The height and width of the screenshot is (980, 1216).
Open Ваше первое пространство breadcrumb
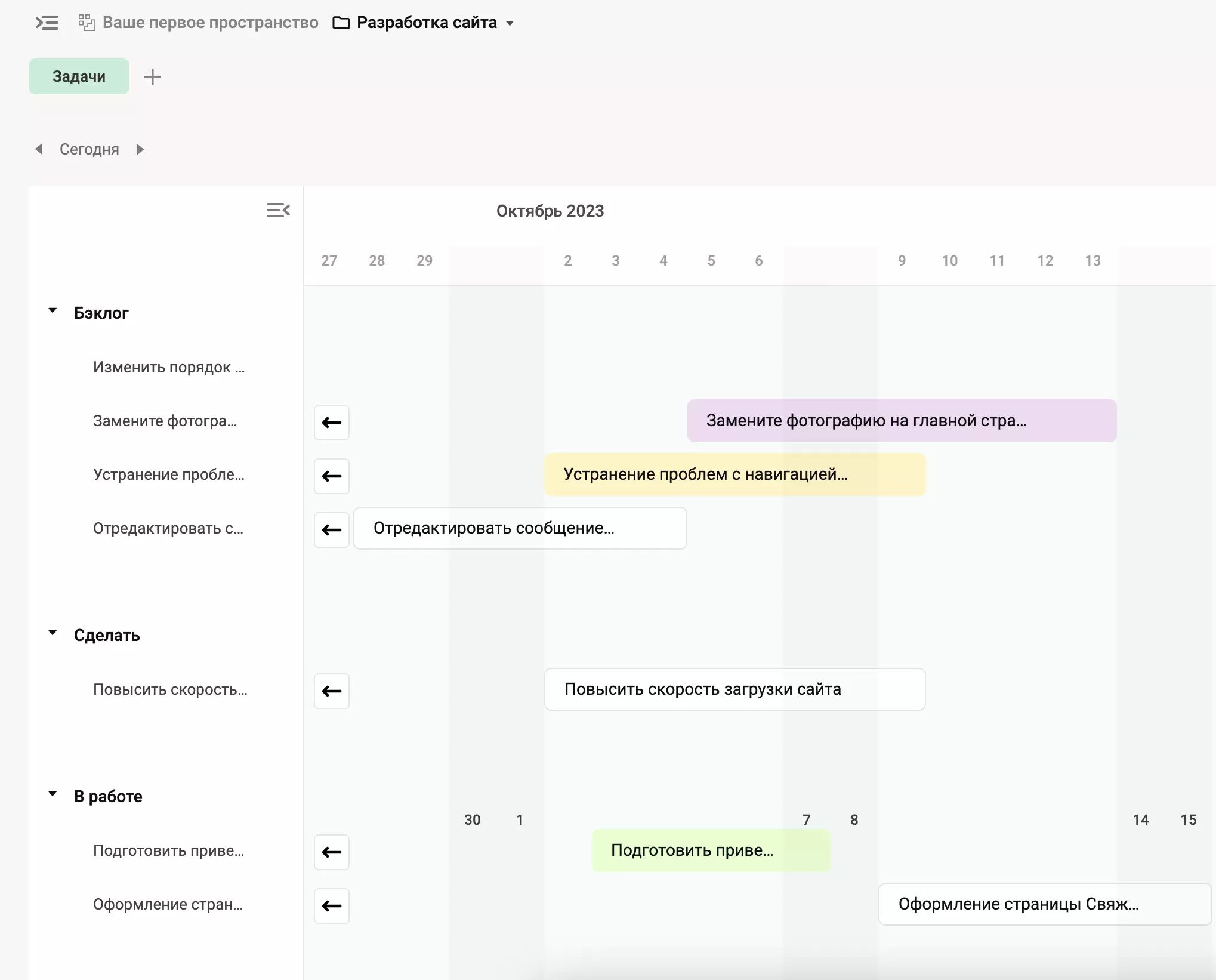coord(210,23)
